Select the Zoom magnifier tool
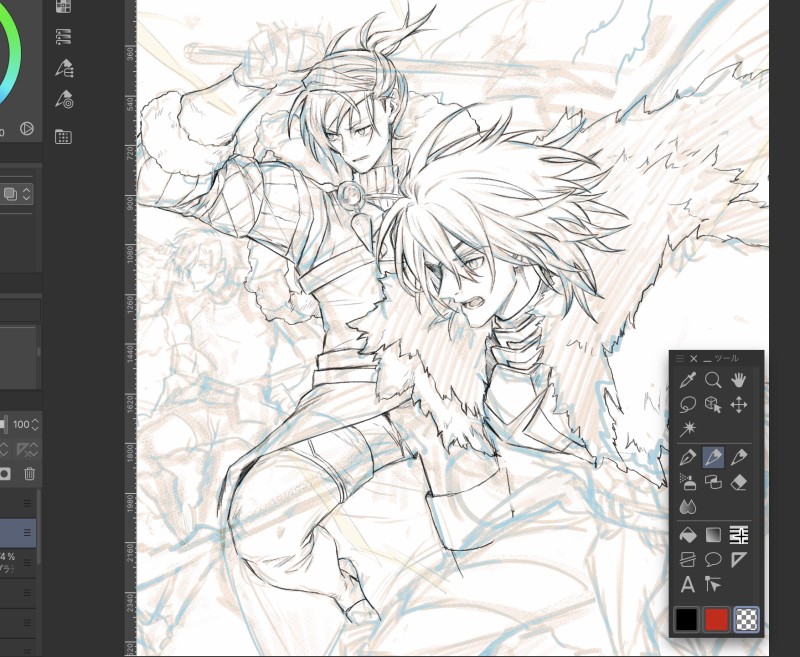The image size is (800, 657). point(713,380)
